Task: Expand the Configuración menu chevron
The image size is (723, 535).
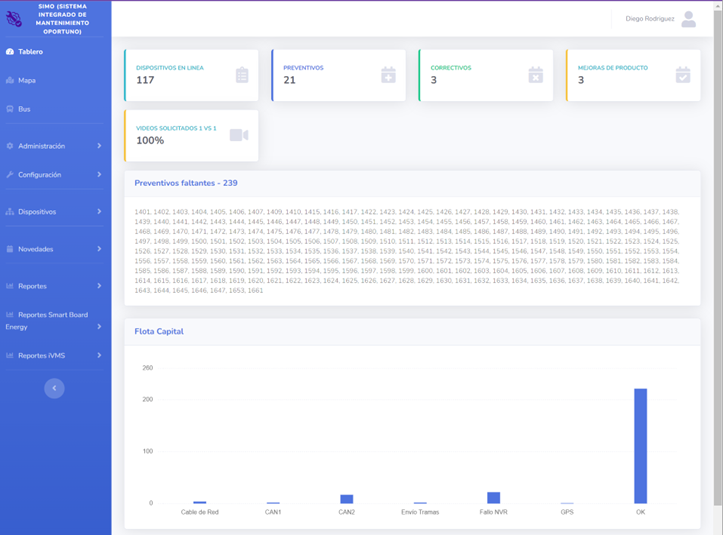Action: pos(99,174)
